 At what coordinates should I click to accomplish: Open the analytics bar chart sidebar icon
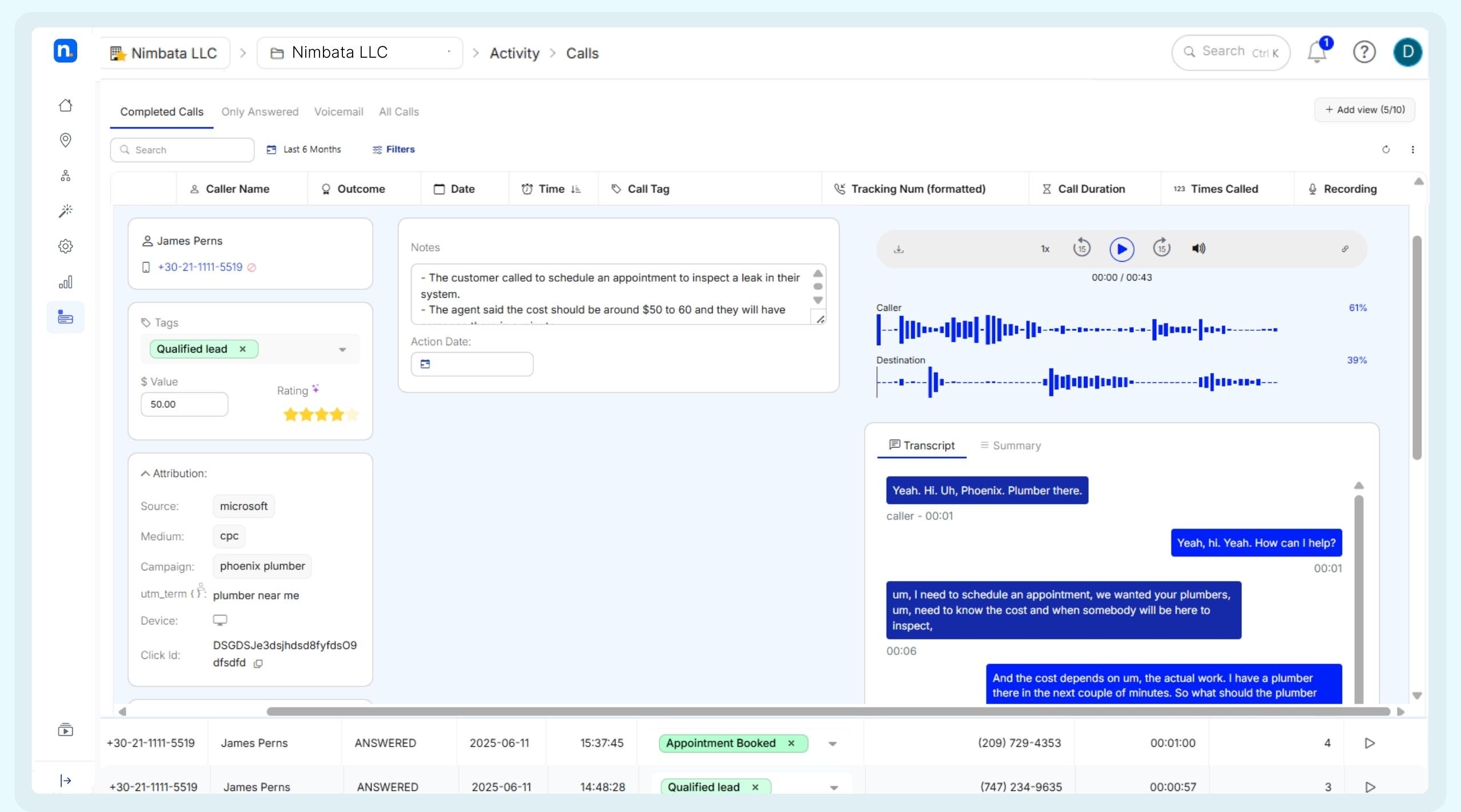click(x=66, y=282)
